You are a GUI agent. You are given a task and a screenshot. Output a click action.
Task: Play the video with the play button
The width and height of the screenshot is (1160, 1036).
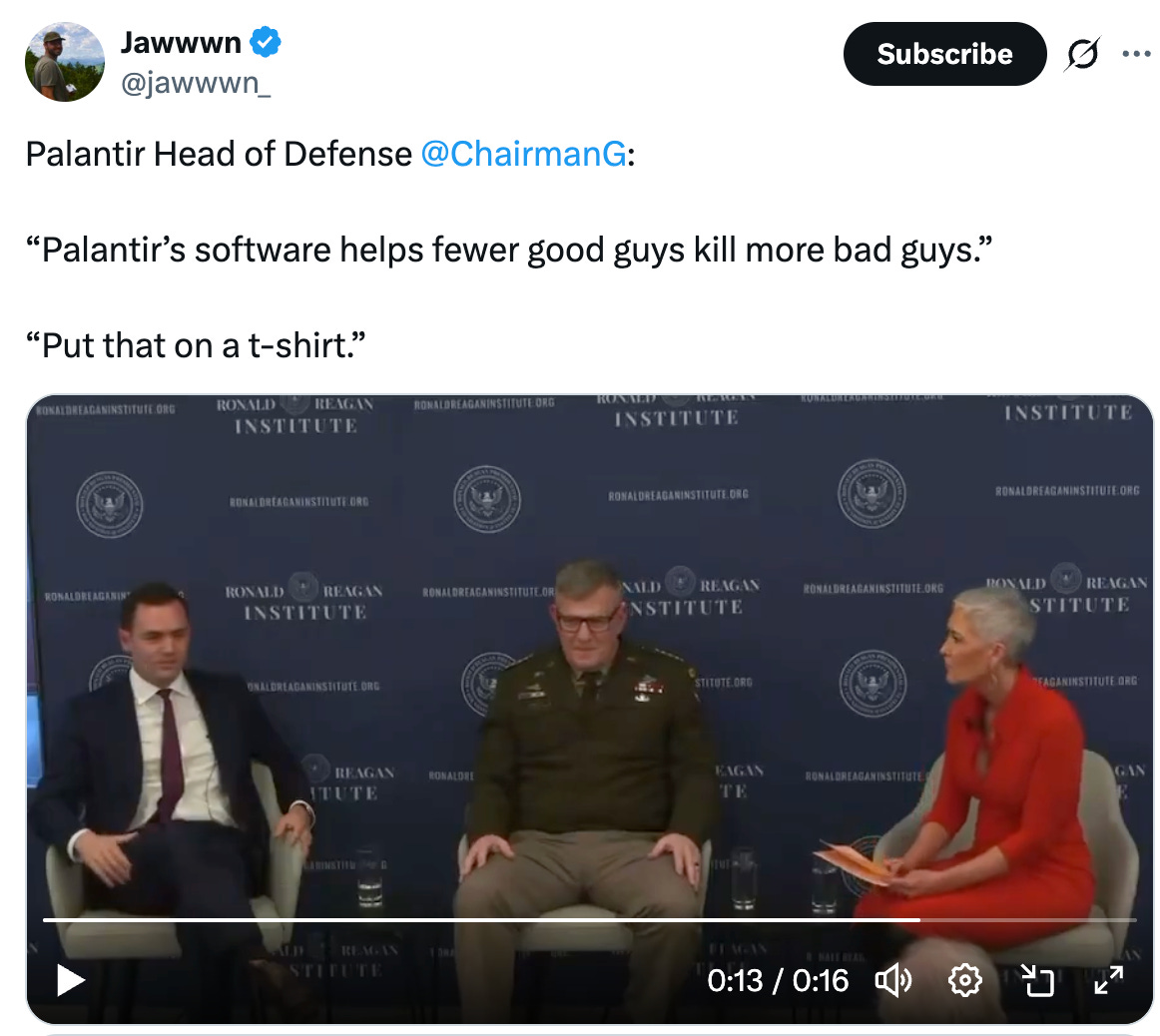tap(70, 980)
